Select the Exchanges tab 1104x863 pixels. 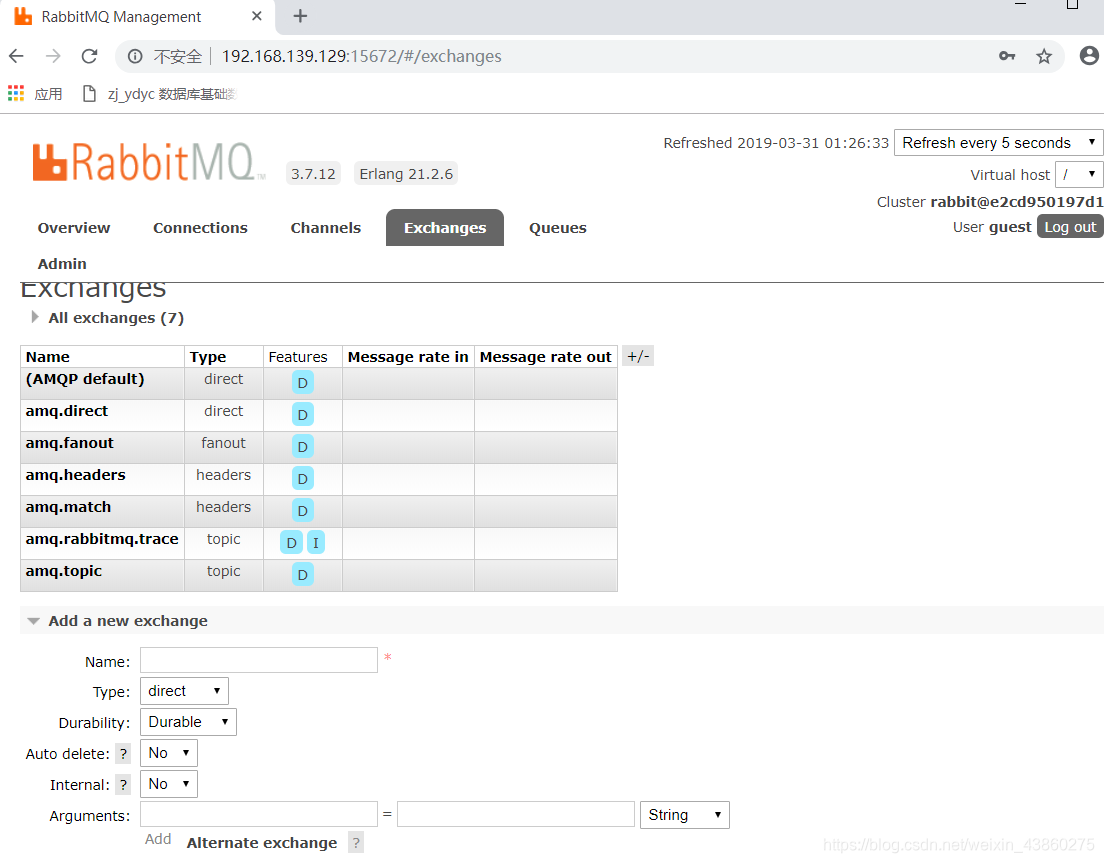click(445, 228)
